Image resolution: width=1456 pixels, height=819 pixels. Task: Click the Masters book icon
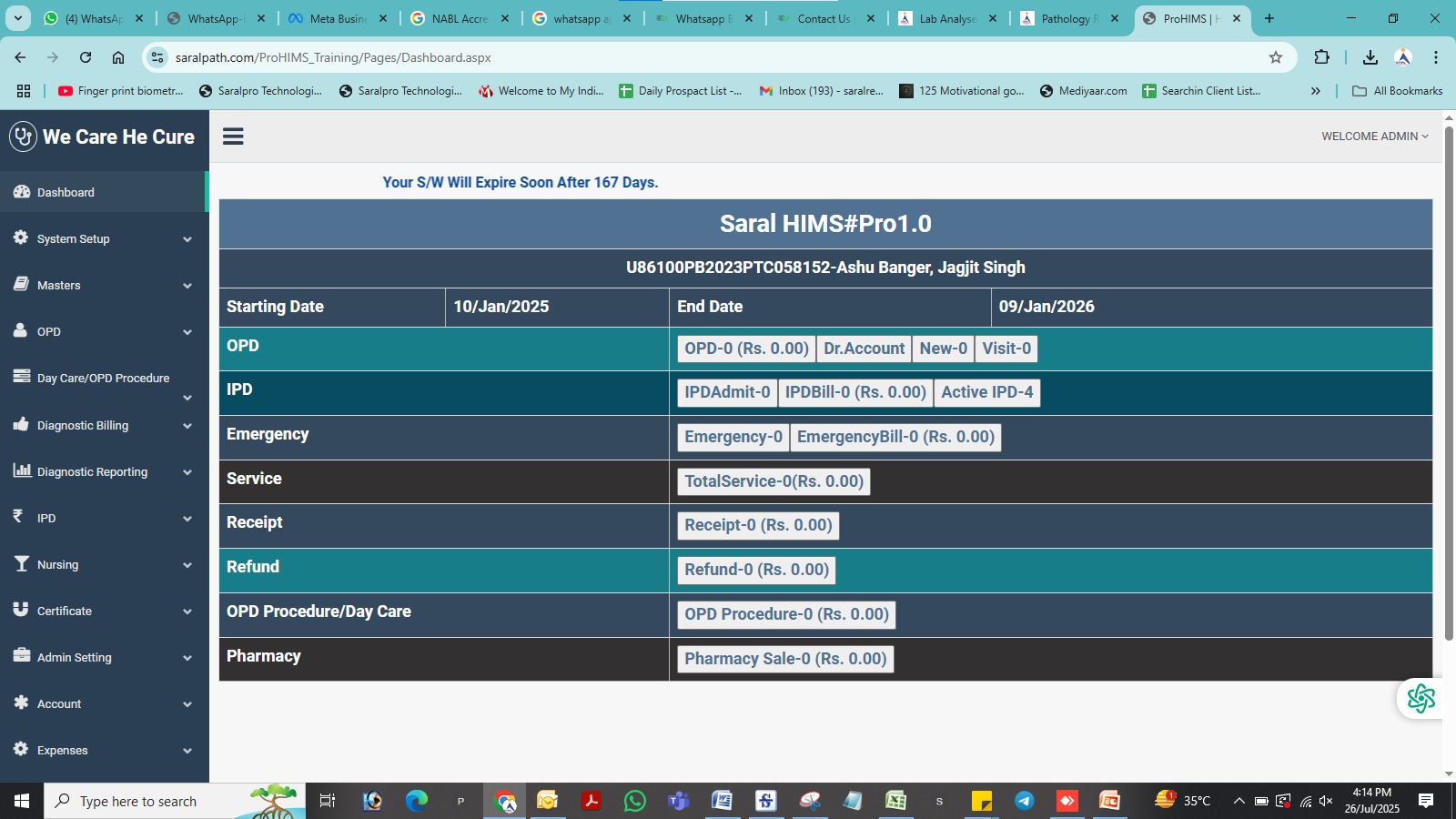[x=21, y=284]
